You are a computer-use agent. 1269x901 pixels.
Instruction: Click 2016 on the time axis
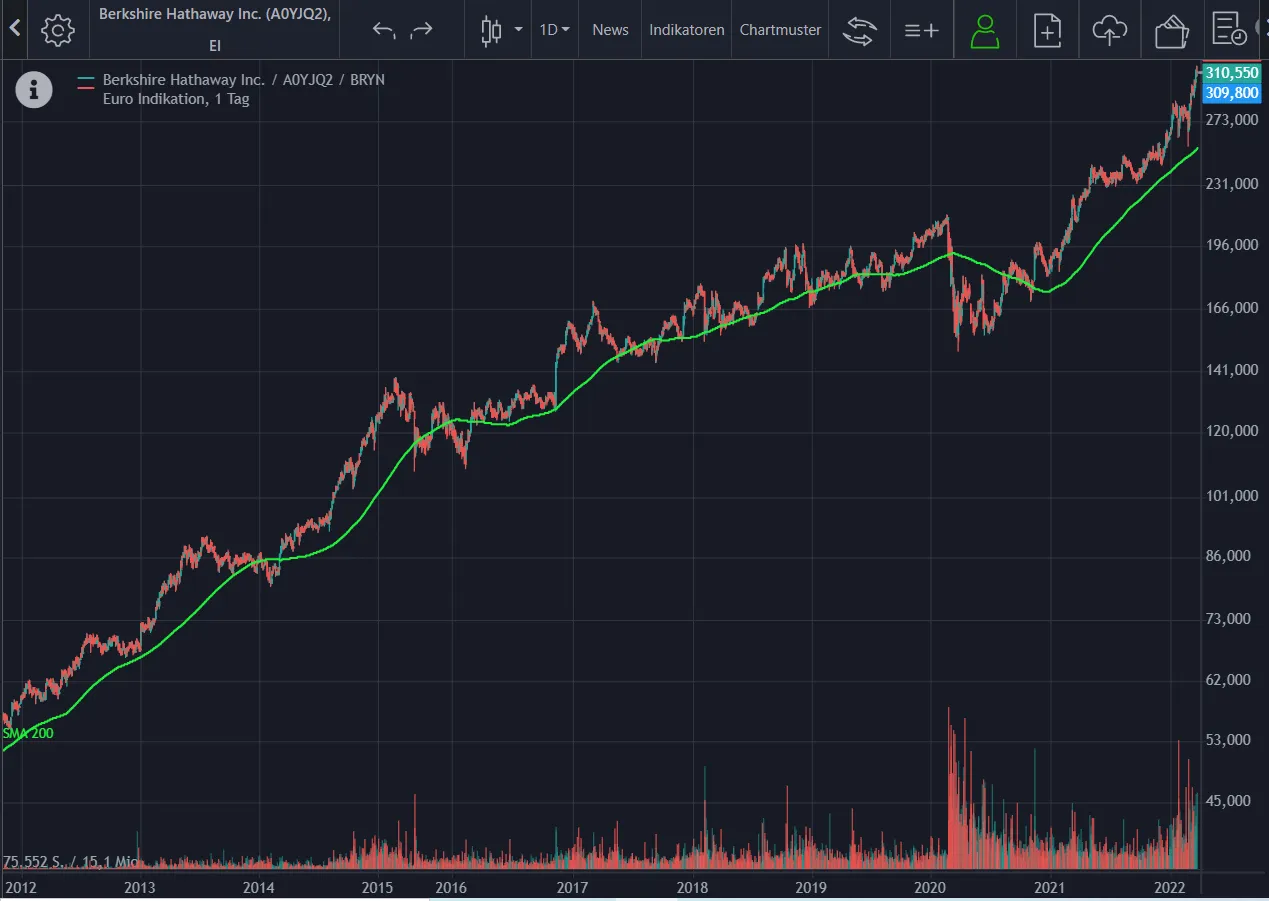(x=451, y=887)
